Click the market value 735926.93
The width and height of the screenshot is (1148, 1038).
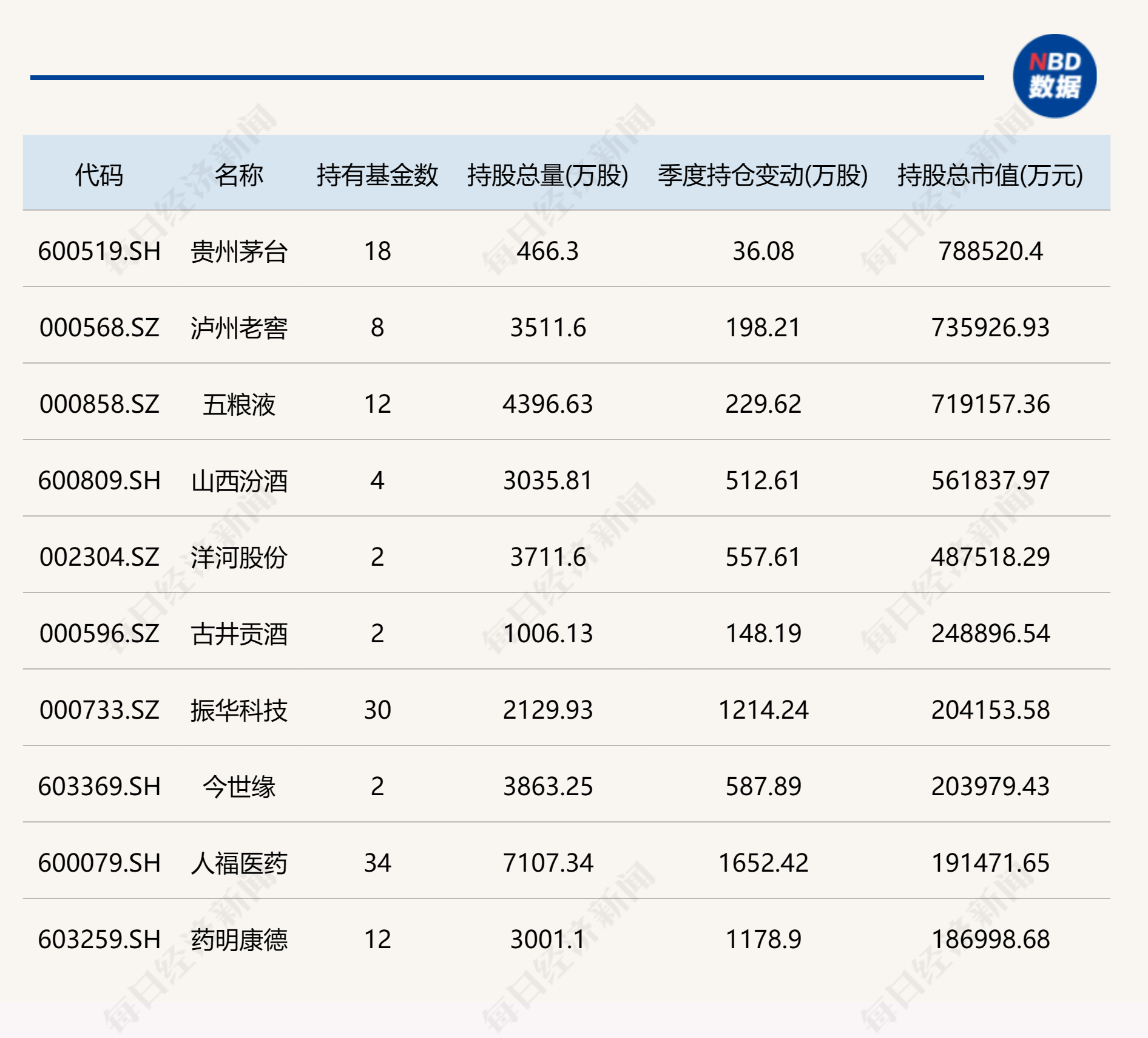pyautogui.click(x=990, y=327)
